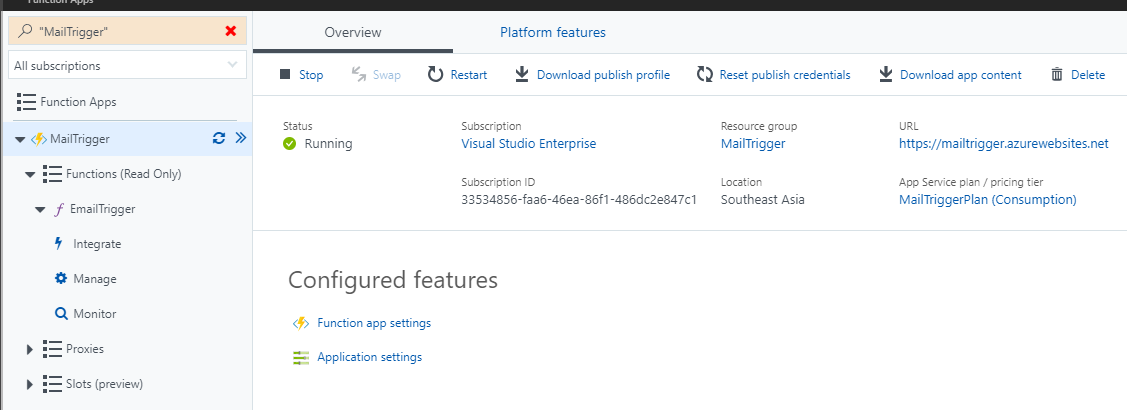The image size is (1127, 410).
Task: Click the EmailTrigger function f icon
Action: [x=59, y=209]
